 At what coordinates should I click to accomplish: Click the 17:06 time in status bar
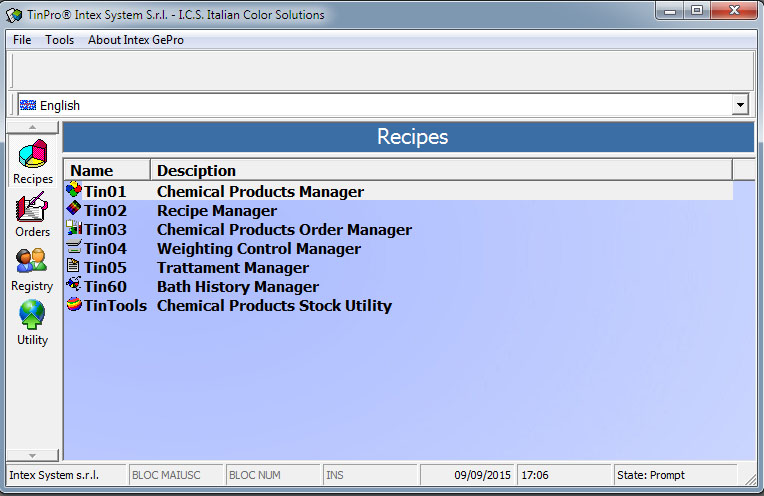[535, 475]
